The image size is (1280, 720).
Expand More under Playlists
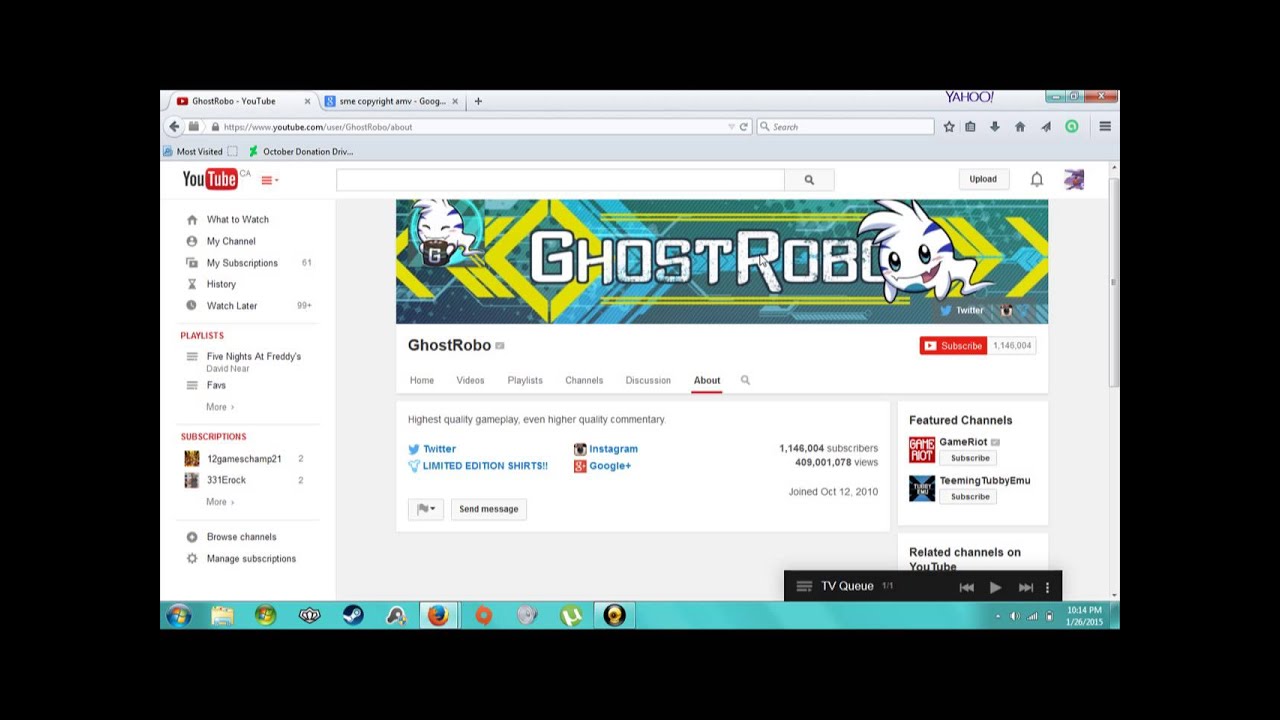(220, 407)
